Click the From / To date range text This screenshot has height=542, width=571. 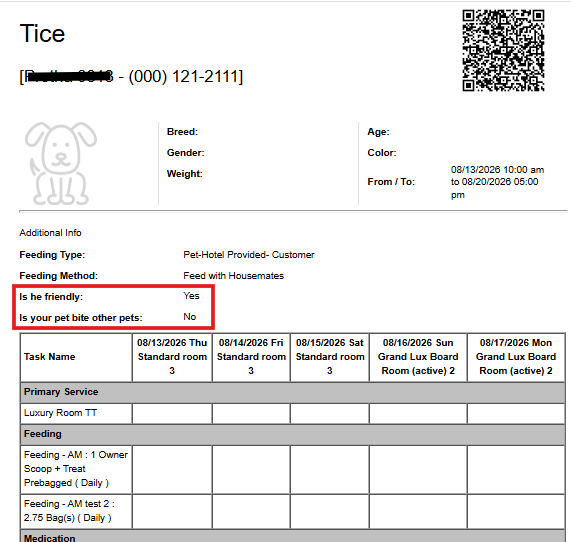497,182
